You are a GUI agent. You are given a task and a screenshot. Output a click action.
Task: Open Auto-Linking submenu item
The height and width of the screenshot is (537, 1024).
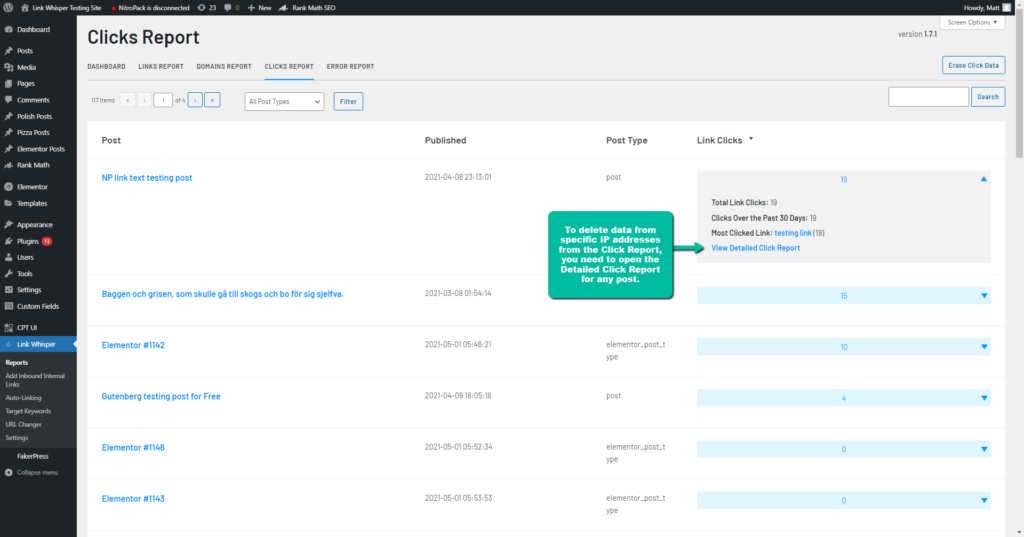coord(24,398)
